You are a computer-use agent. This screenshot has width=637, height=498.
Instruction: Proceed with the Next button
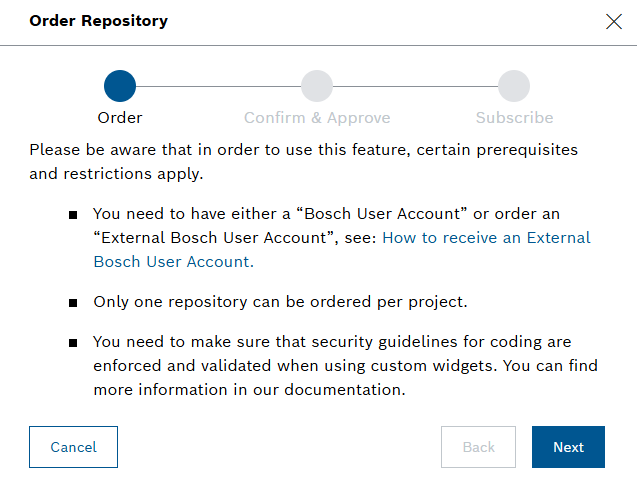[568, 447]
